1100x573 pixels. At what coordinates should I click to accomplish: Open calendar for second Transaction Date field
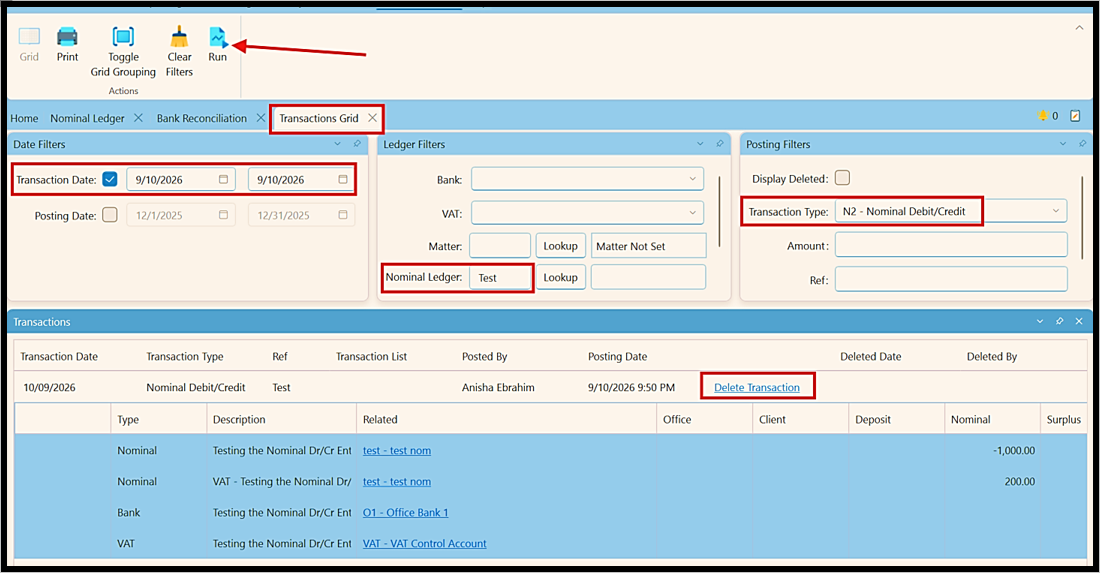pyautogui.click(x=343, y=180)
